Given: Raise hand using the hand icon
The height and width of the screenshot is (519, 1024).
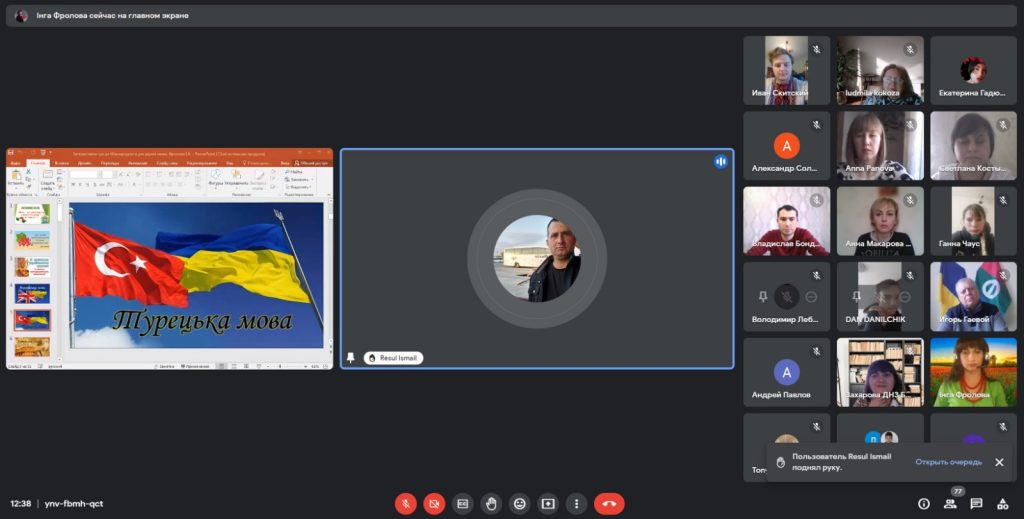Looking at the screenshot, I should pyautogui.click(x=490, y=503).
